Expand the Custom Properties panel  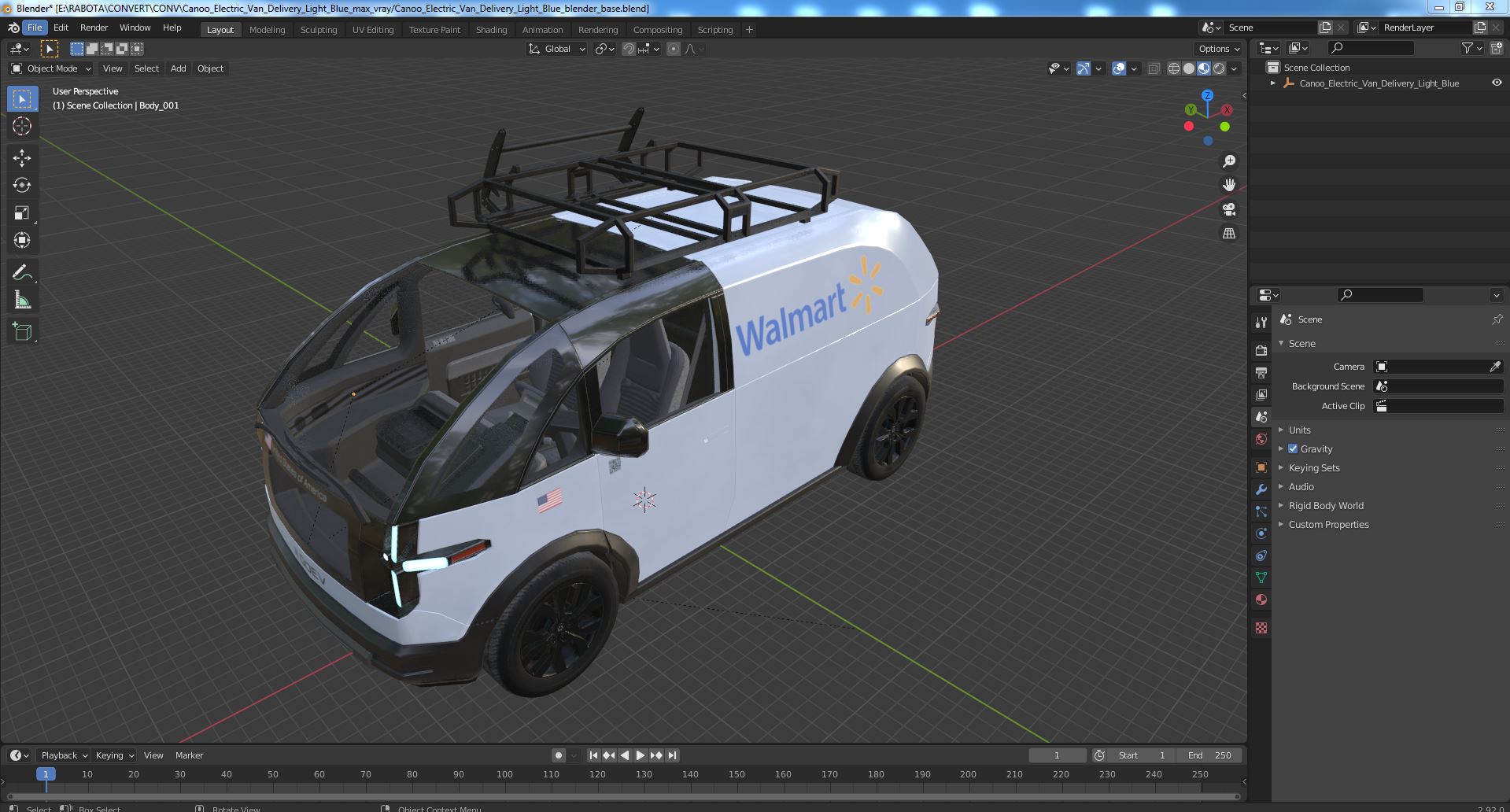[1328, 524]
